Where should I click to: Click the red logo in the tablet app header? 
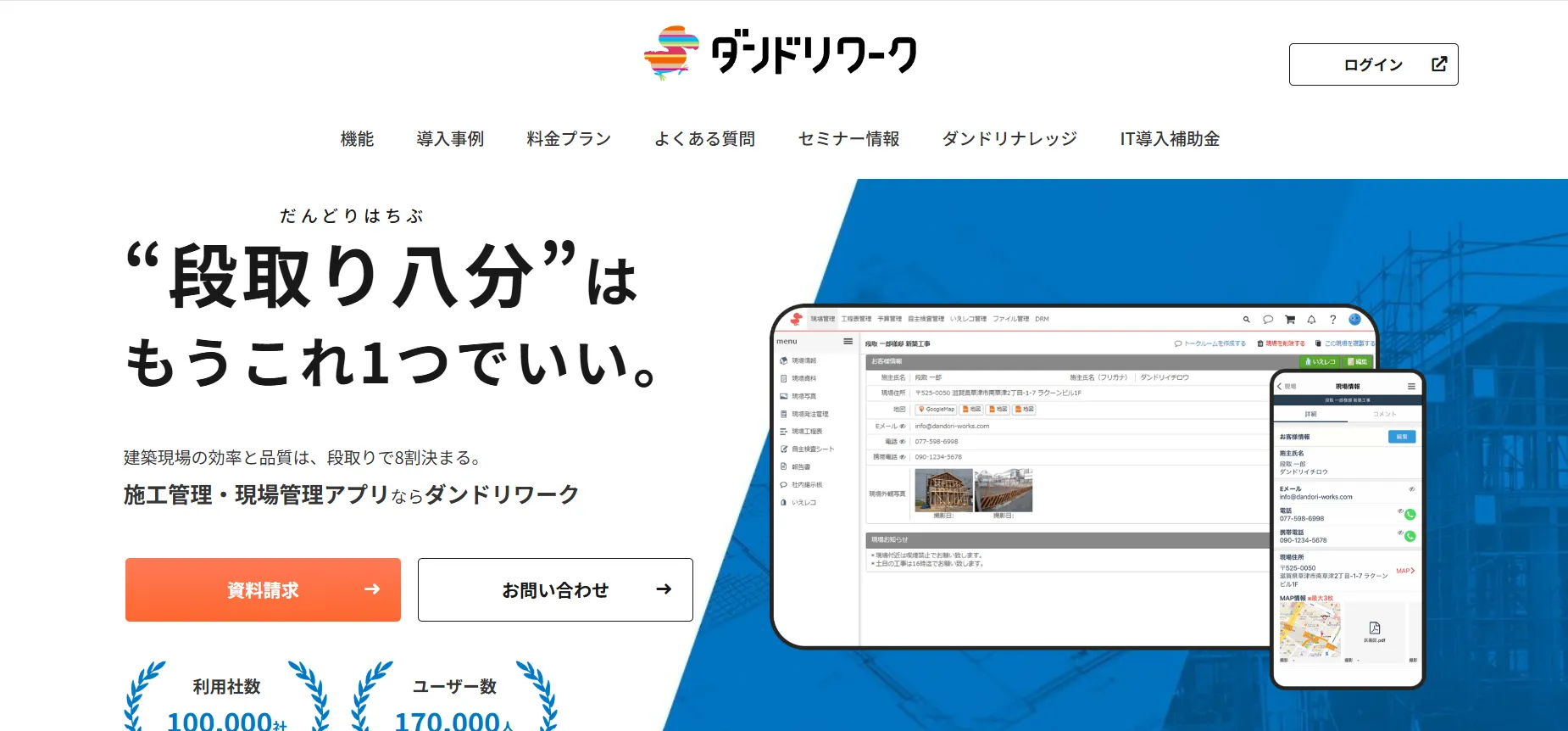tap(796, 319)
